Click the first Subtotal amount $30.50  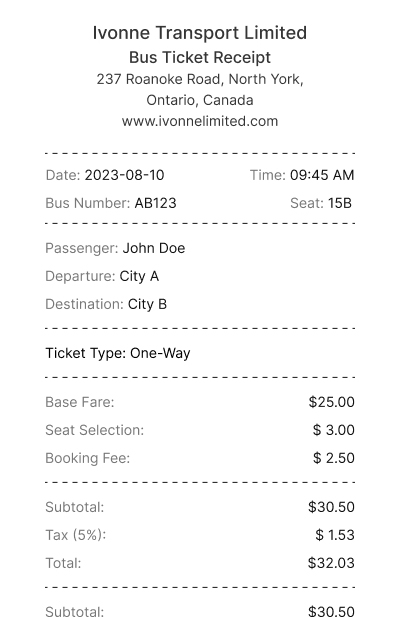[332, 507]
